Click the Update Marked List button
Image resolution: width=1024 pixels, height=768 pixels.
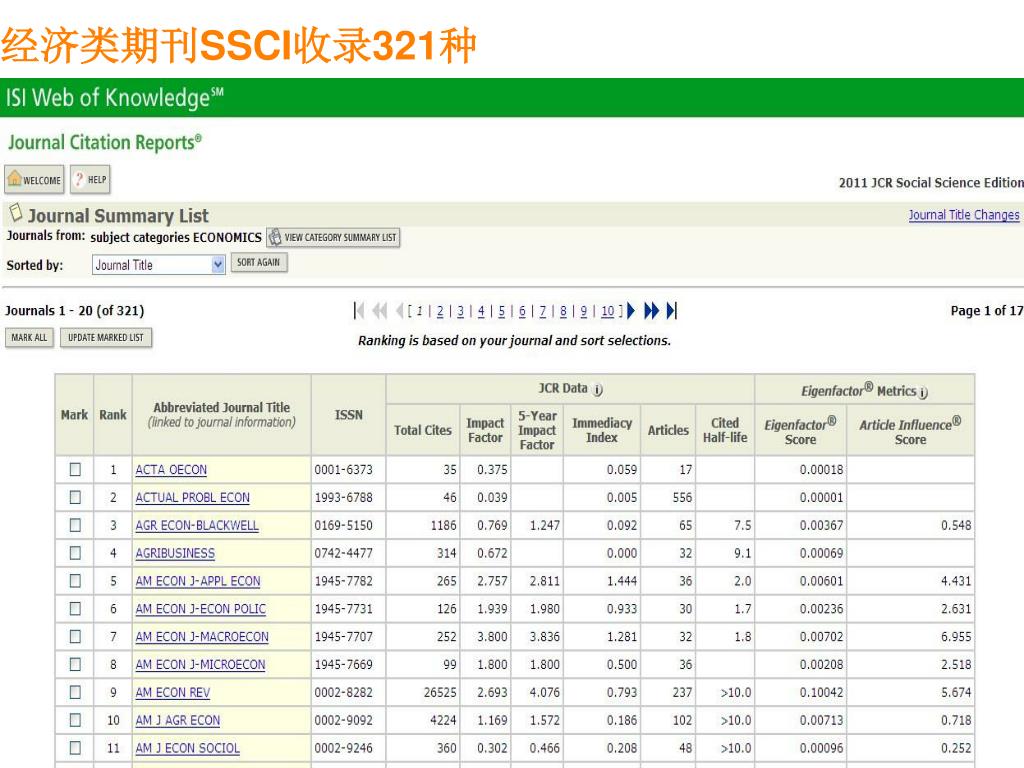(x=106, y=338)
